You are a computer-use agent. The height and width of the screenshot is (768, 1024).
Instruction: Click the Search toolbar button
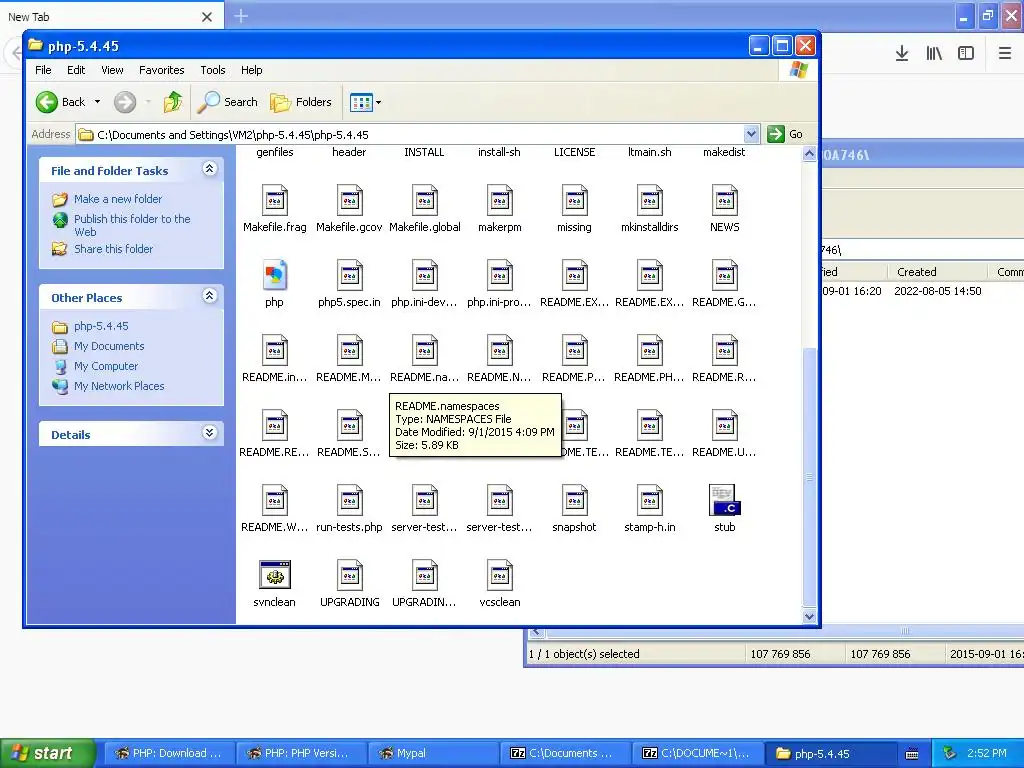(228, 102)
